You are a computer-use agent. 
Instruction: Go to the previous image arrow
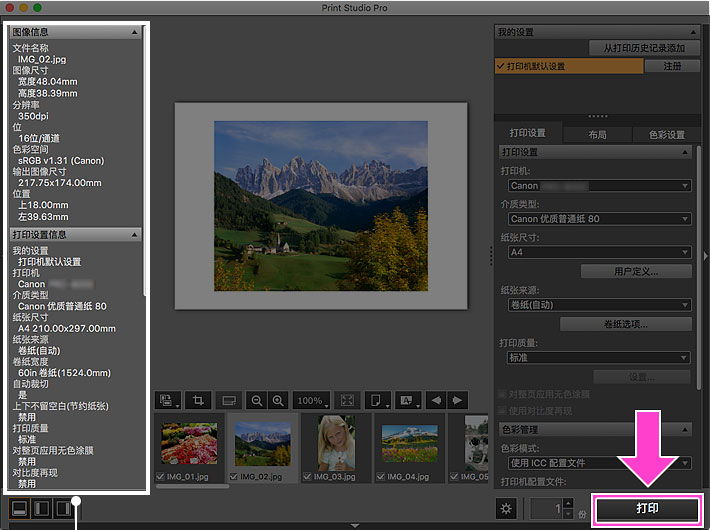(436, 400)
